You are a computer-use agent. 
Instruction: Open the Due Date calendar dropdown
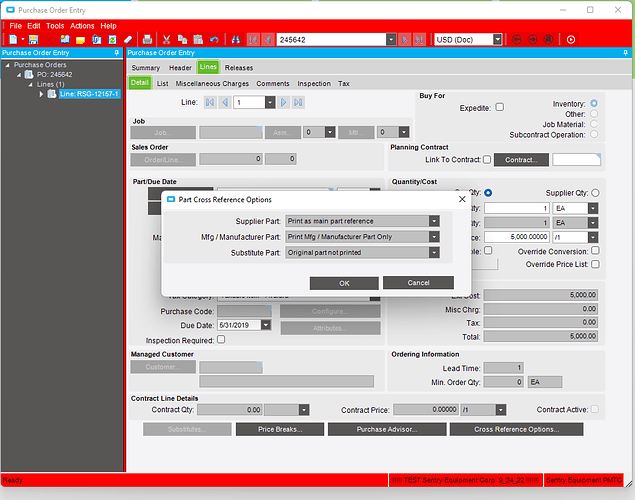(x=266, y=325)
